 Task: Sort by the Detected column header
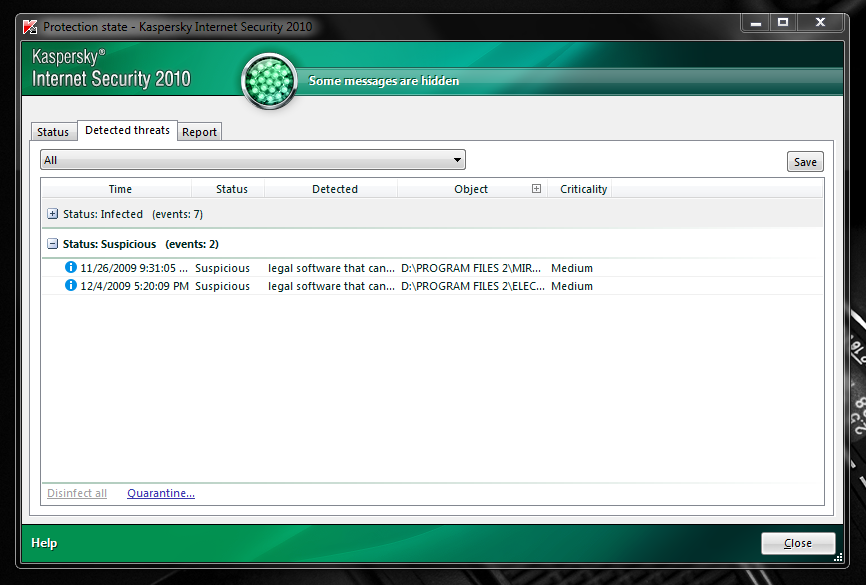tap(331, 189)
